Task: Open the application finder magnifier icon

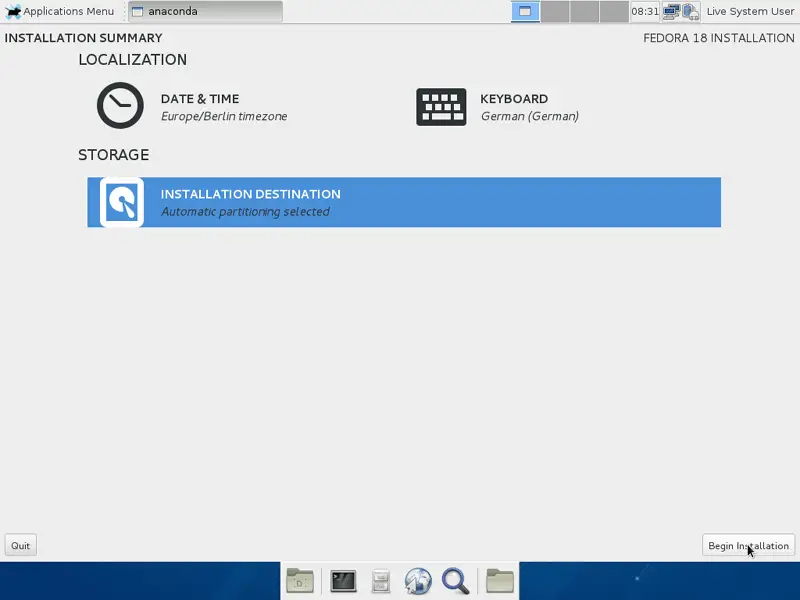Action: click(456, 581)
